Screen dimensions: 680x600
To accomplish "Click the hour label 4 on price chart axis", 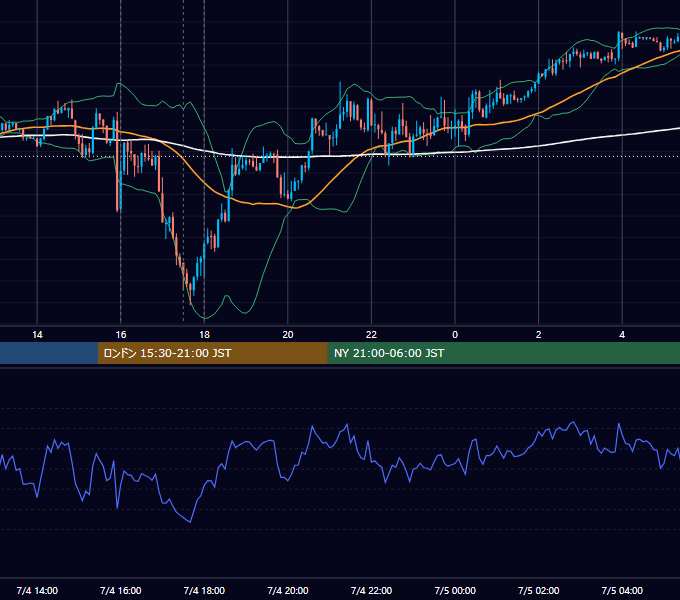I will click(622, 335).
